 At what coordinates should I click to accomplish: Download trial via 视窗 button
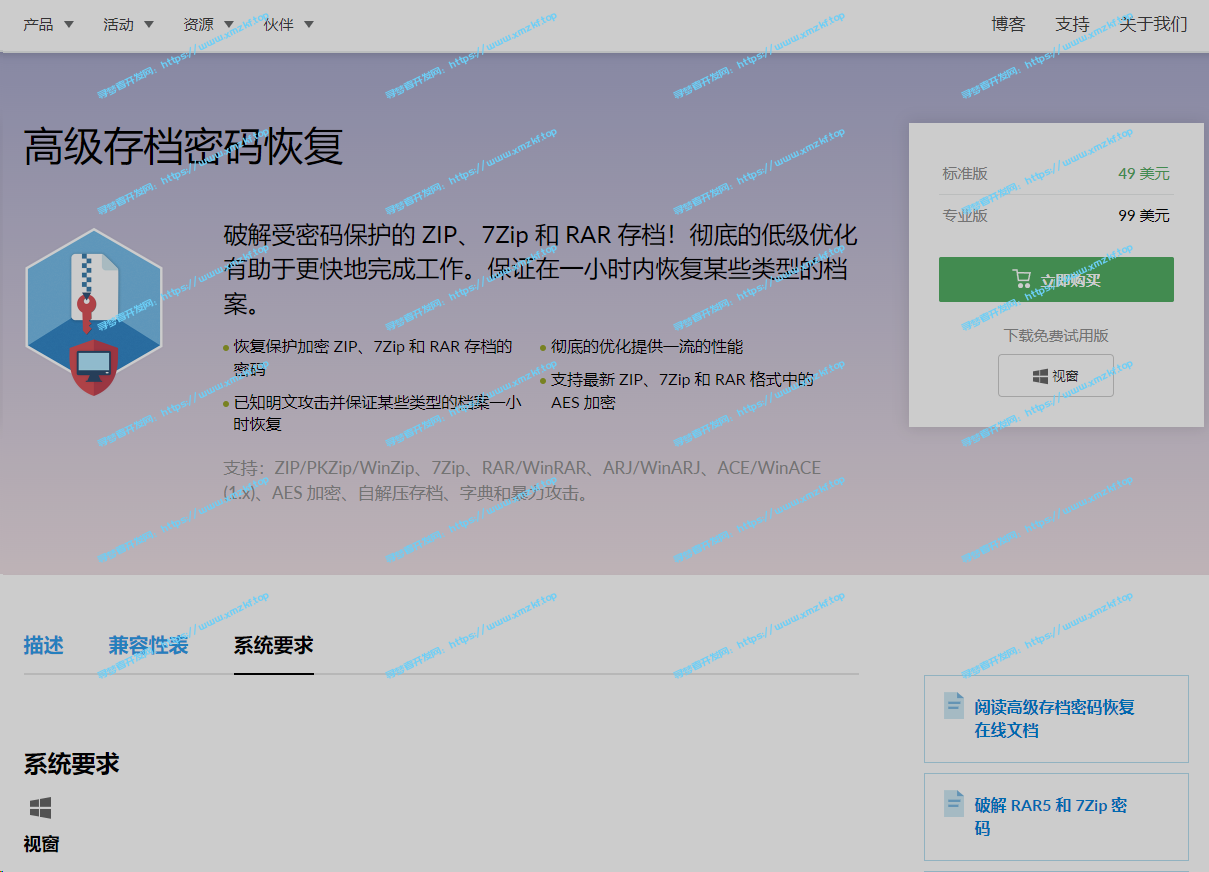click(1056, 375)
